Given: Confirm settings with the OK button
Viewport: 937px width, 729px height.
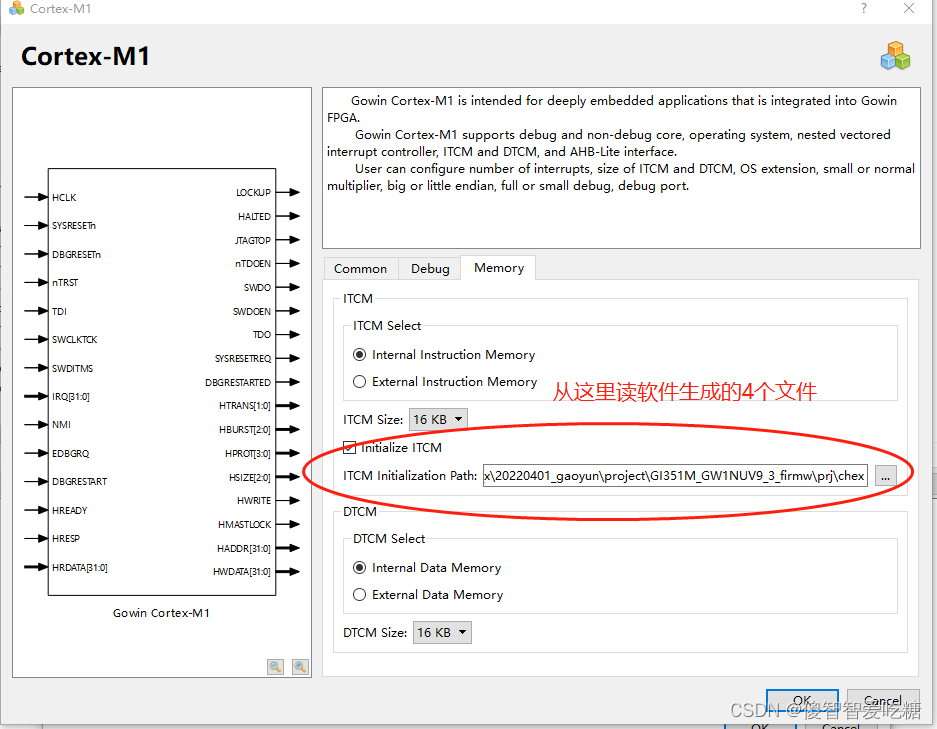Looking at the screenshot, I should pyautogui.click(x=802, y=700).
